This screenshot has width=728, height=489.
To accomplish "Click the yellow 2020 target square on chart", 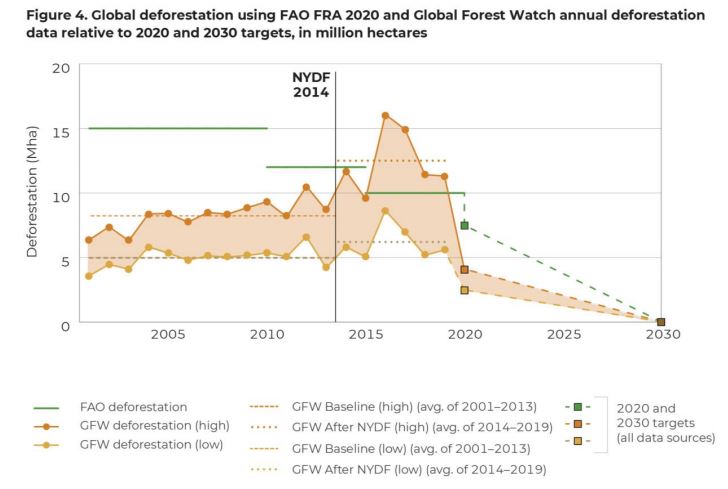I will pyautogui.click(x=464, y=290).
